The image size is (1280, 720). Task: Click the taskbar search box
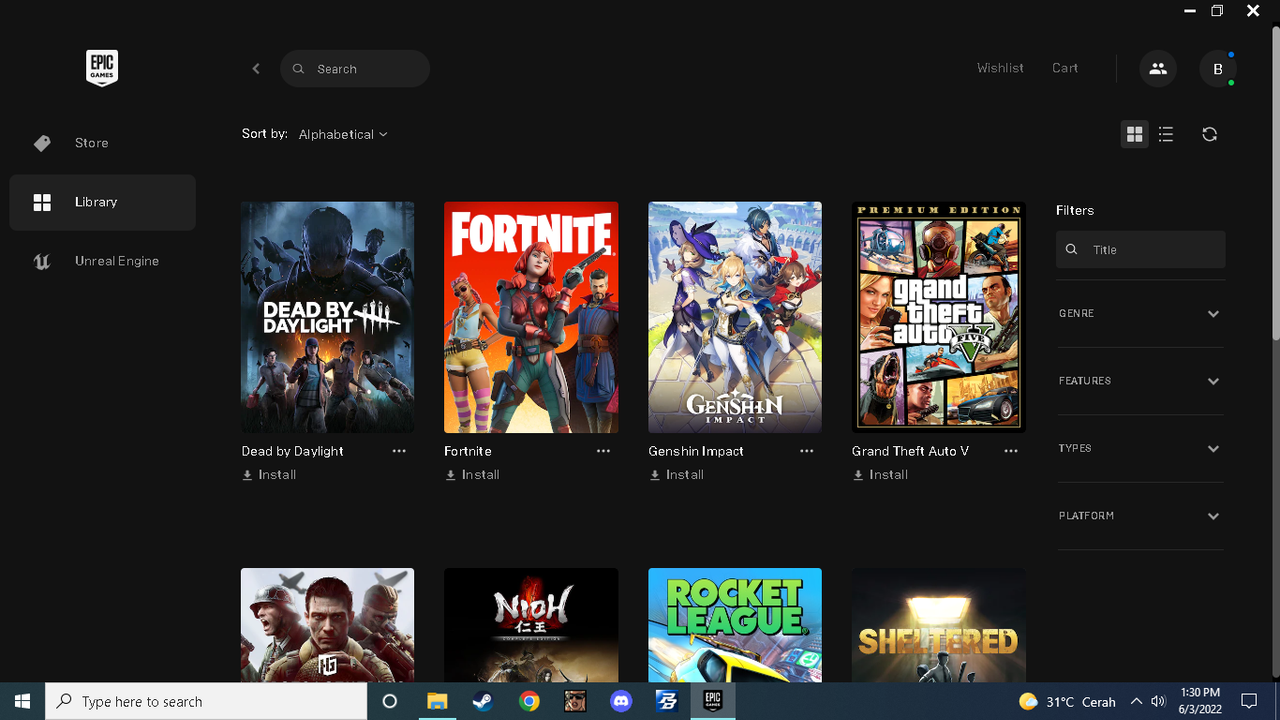(206, 701)
